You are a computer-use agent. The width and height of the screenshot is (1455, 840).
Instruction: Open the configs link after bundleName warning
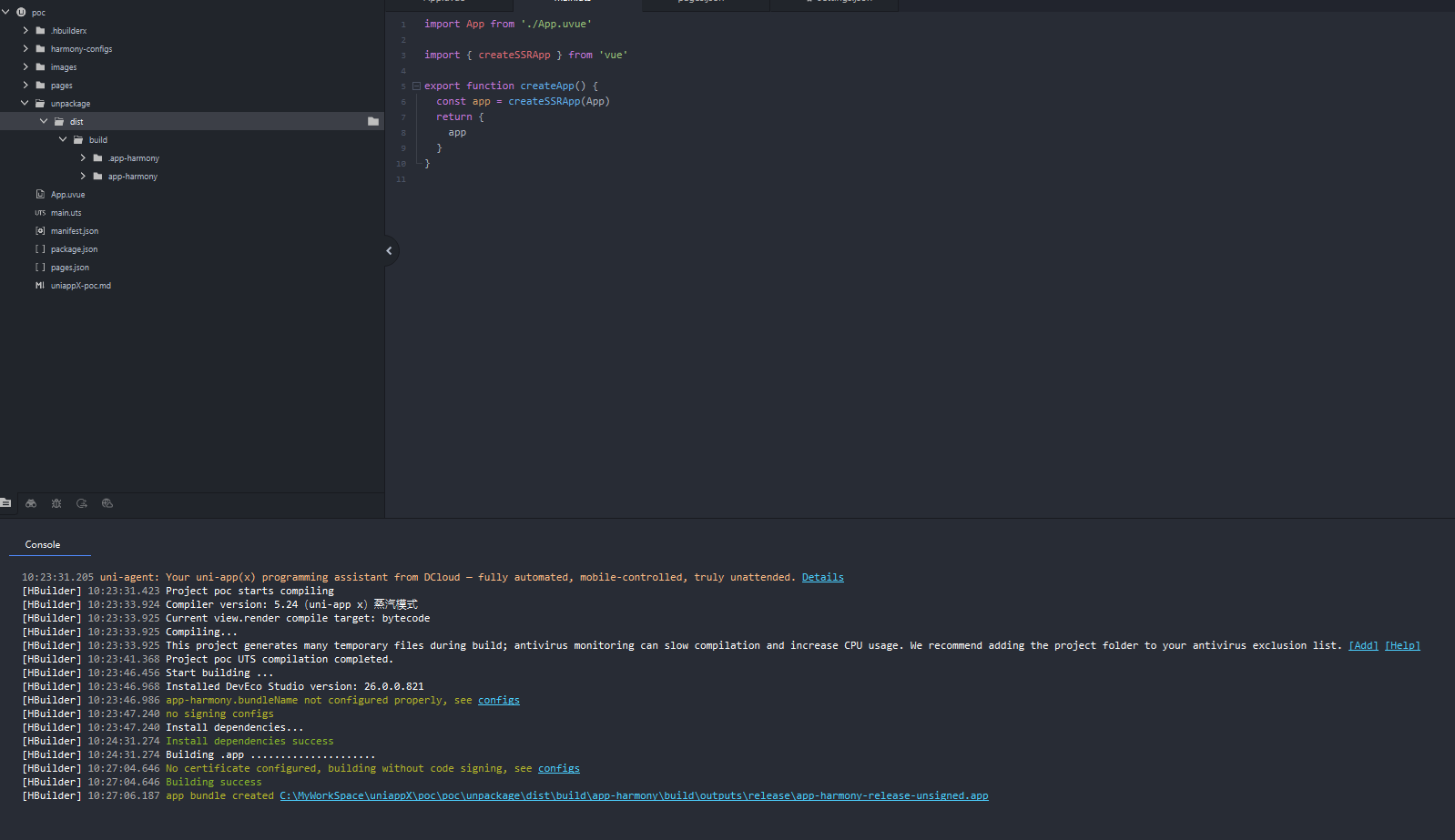(499, 700)
